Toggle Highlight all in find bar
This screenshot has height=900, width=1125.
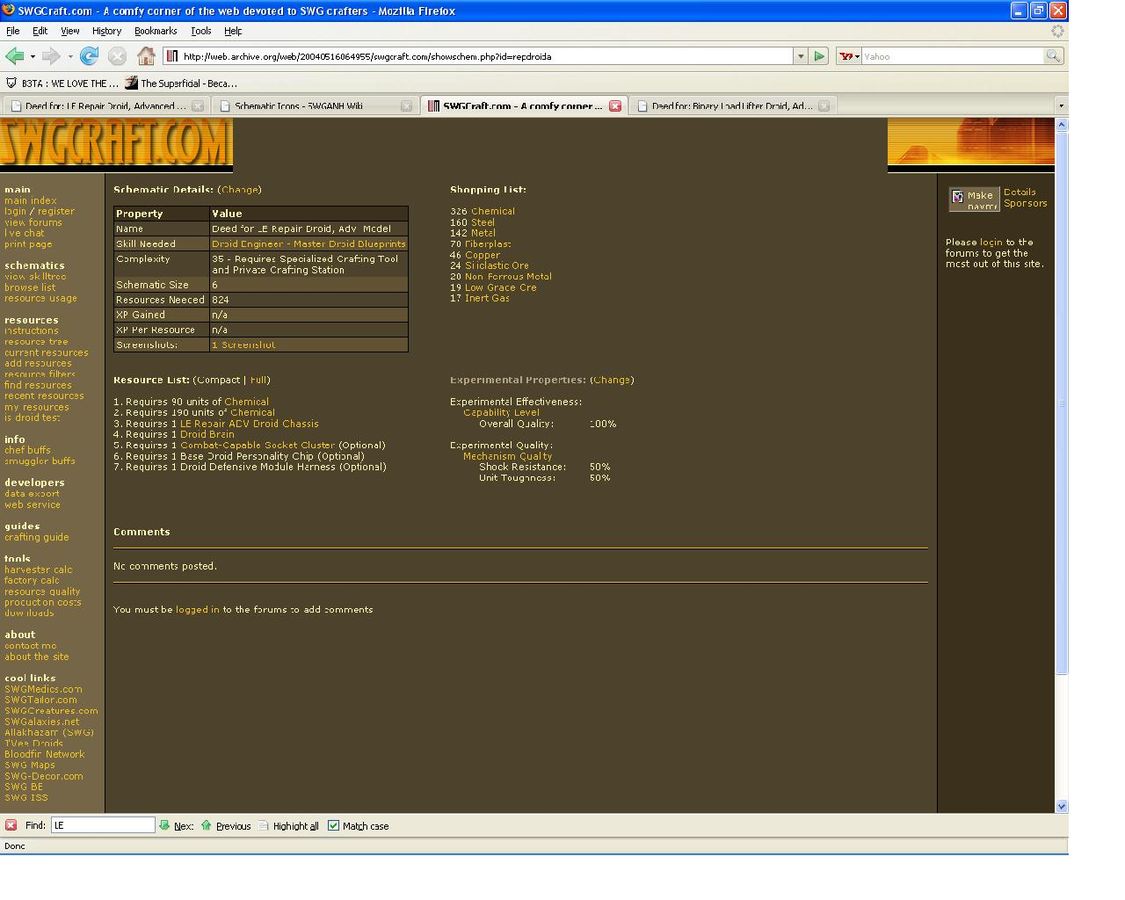click(264, 826)
